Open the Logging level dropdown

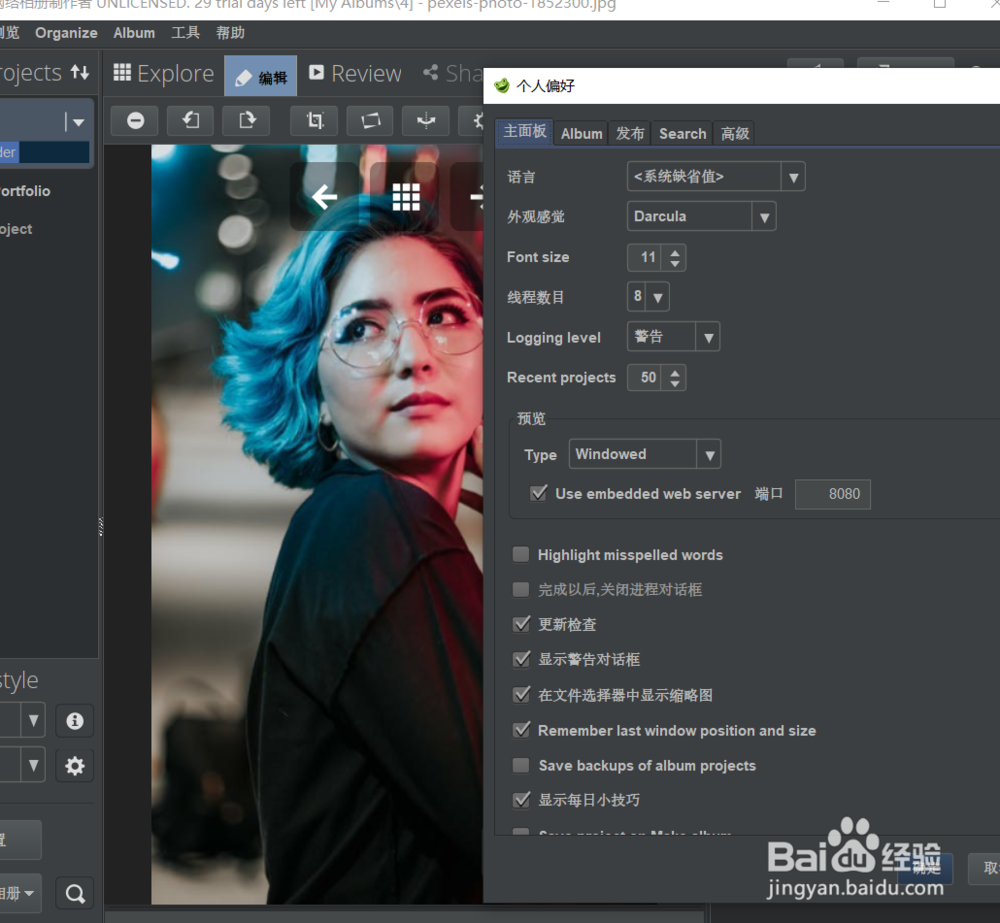pyautogui.click(x=673, y=337)
